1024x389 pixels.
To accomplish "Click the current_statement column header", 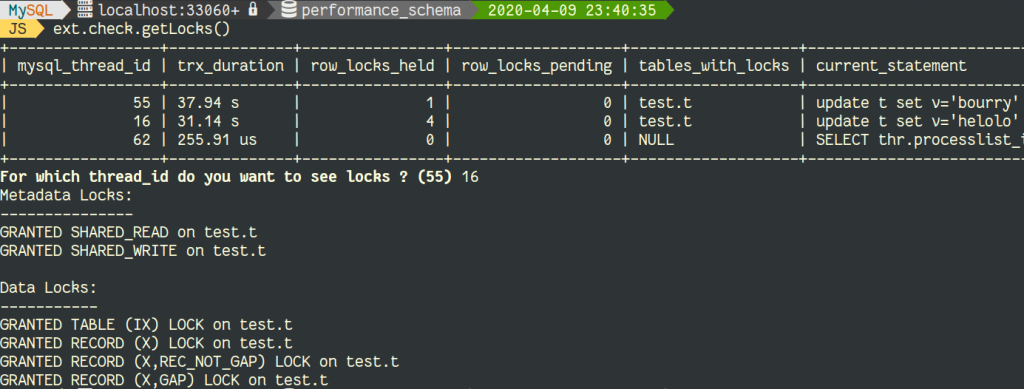I will pos(891,66).
